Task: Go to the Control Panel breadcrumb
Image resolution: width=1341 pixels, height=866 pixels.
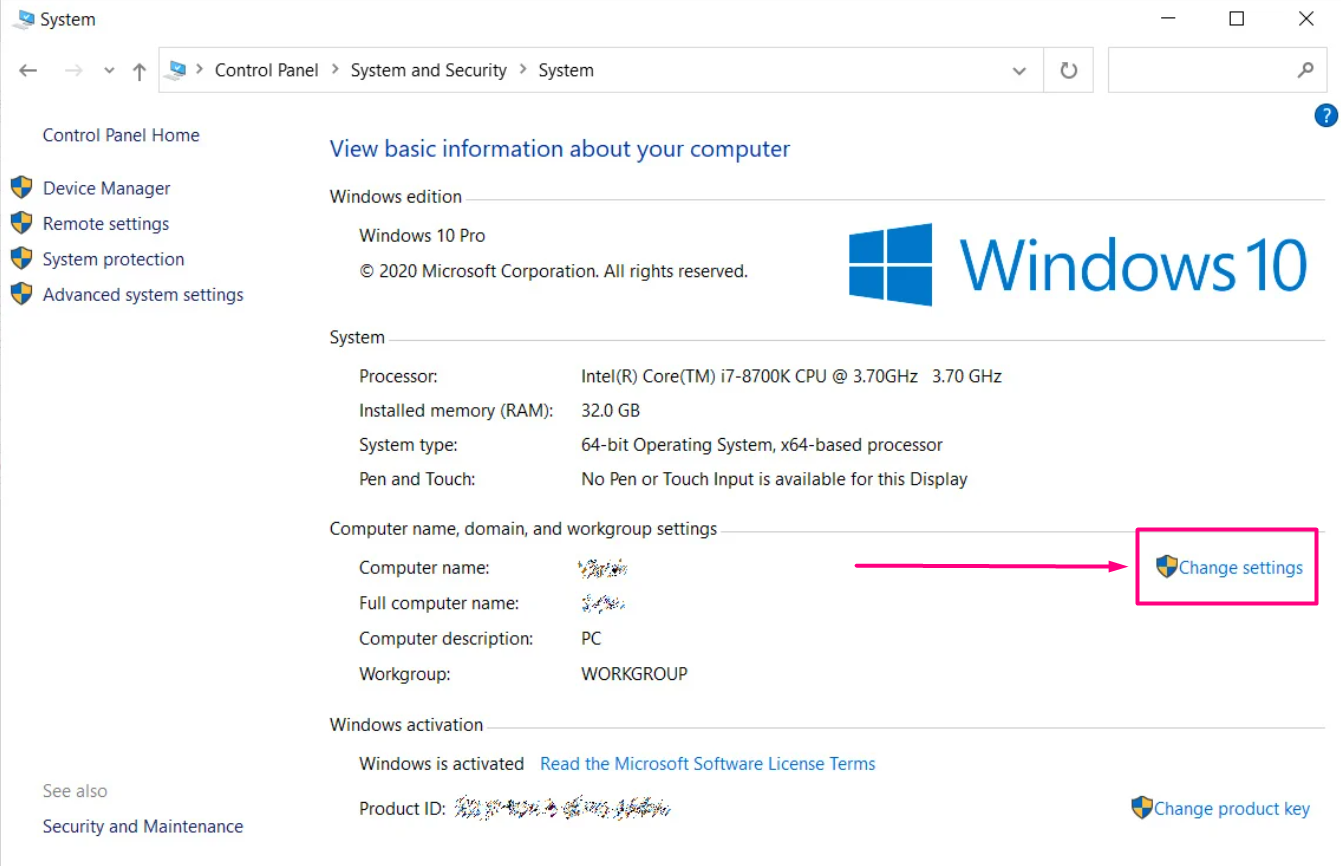Action: pyautogui.click(x=266, y=70)
